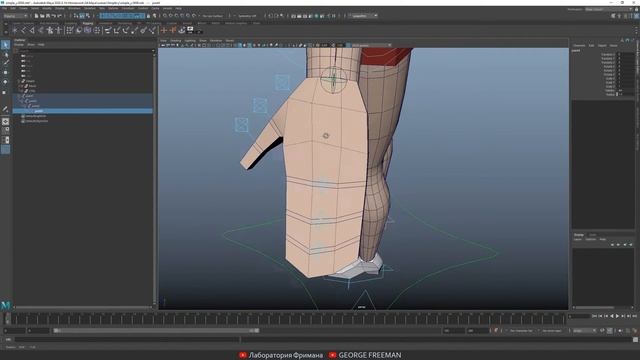Click the playback range slider bar
The image size is (640, 360).
(x=156, y=331)
